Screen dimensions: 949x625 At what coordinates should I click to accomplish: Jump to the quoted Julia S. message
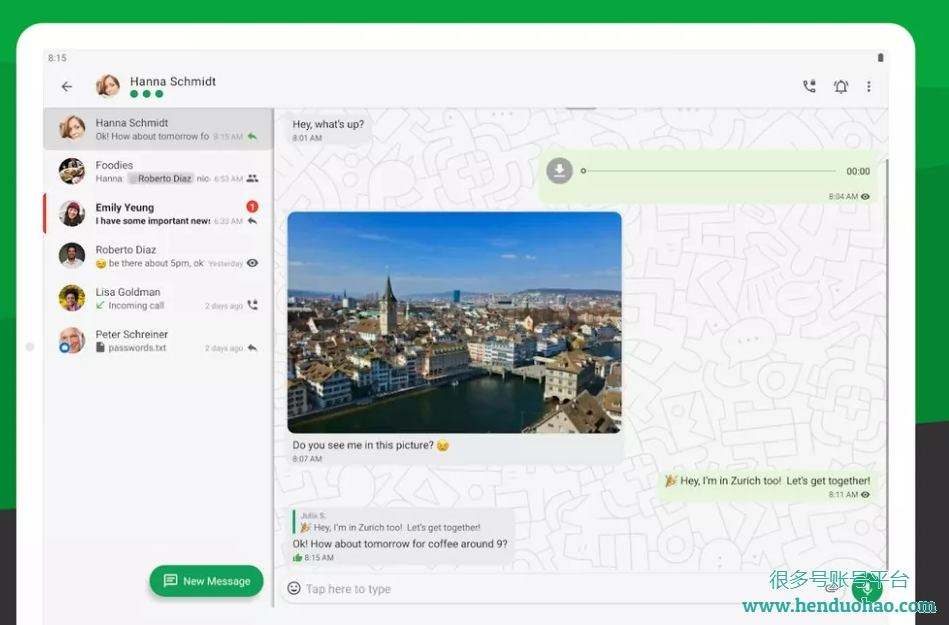(387, 522)
